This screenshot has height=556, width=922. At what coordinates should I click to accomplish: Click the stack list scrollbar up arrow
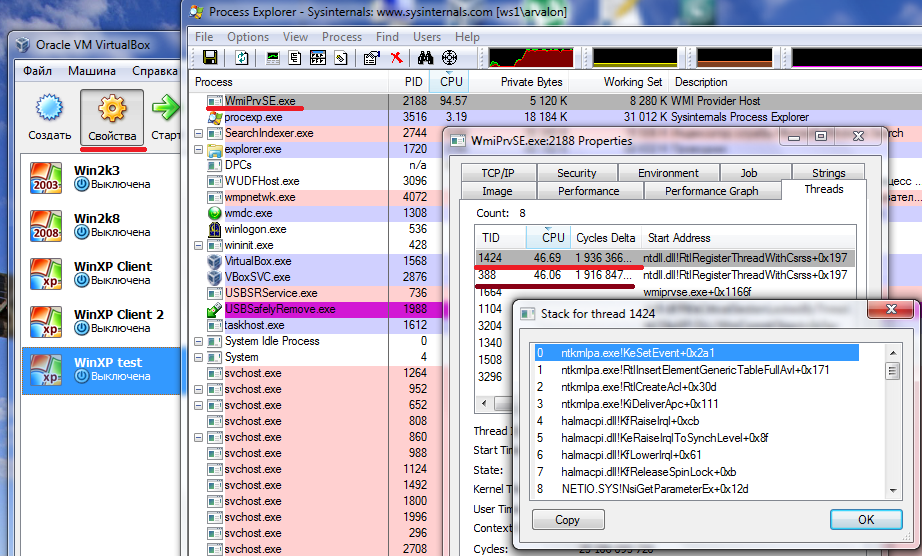click(x=893, y=353)
